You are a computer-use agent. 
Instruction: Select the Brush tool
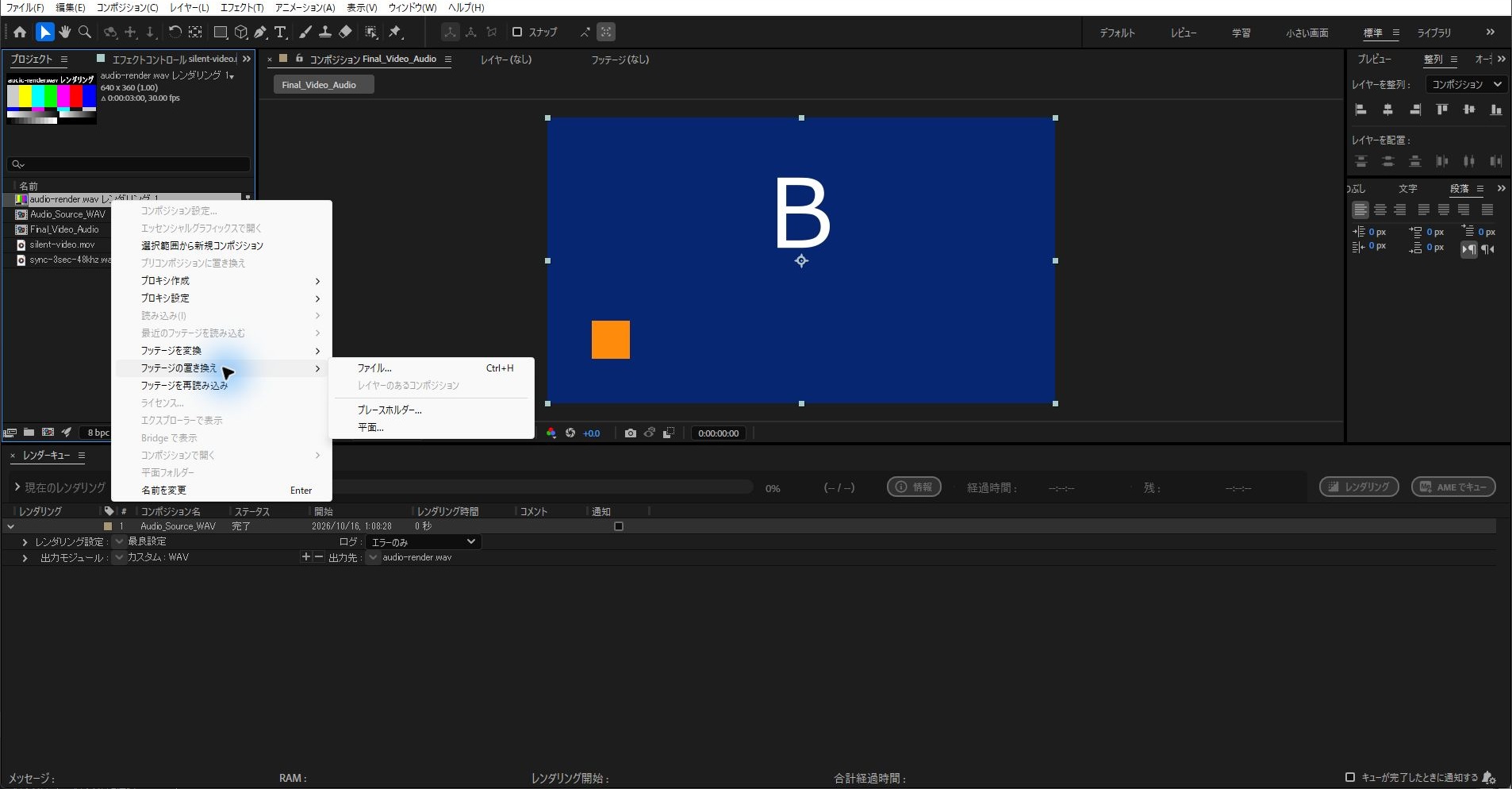305,32
